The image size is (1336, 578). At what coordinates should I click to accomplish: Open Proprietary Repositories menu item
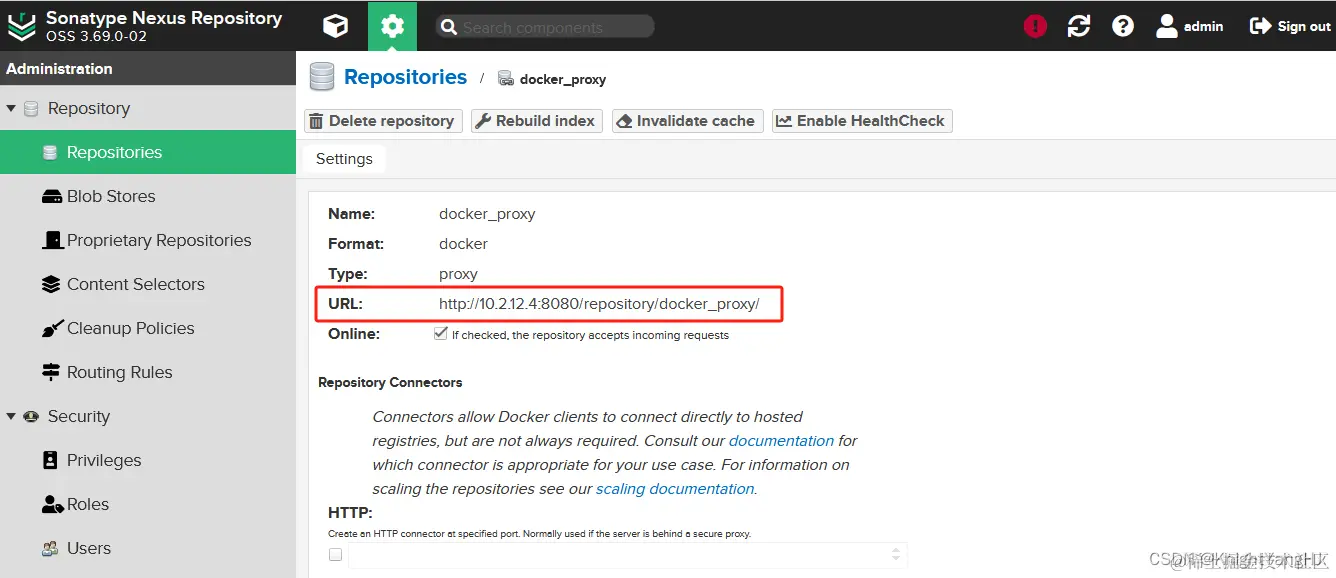tap(148, 240)
